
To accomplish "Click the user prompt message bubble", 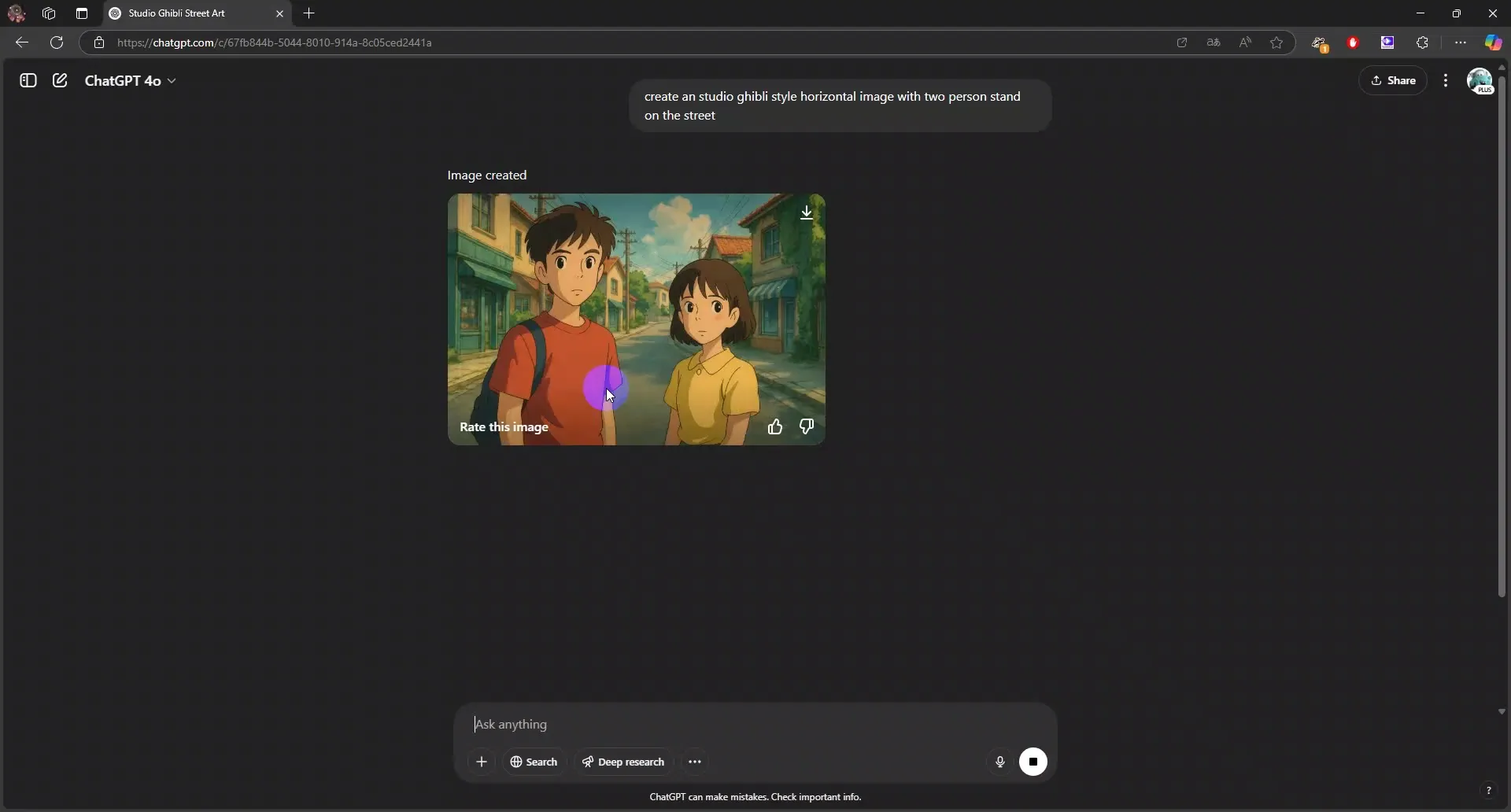I will pos(840,105).
